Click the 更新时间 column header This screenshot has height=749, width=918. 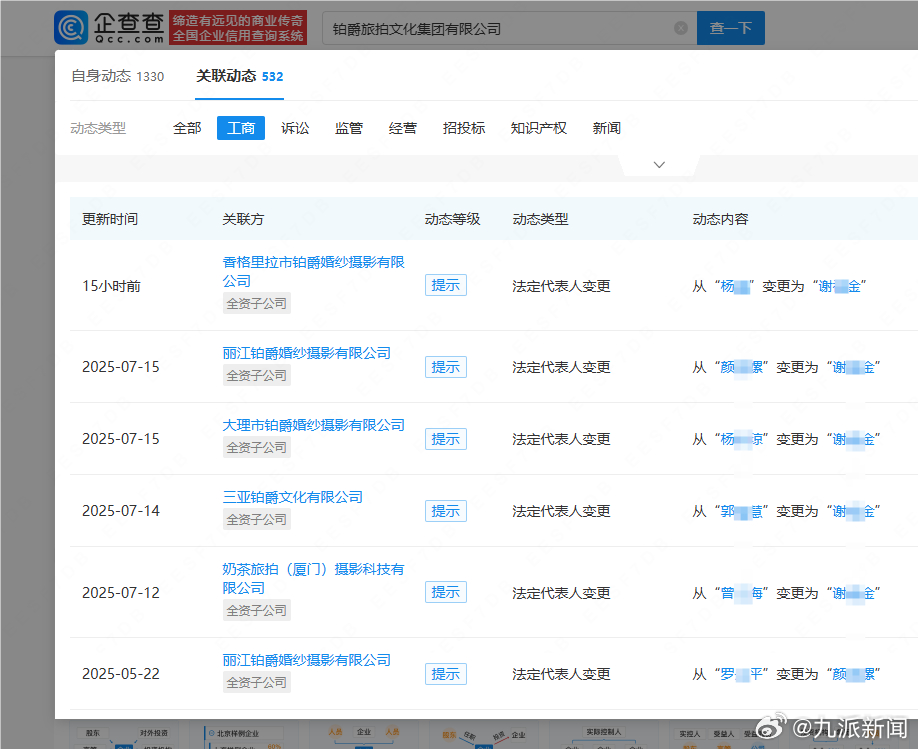(x=110, y=219)
